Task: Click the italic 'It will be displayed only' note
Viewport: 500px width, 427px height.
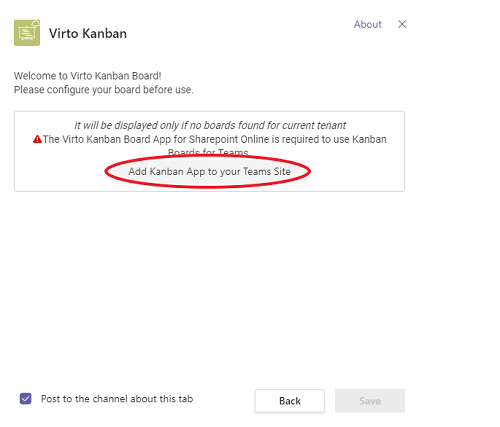Action: pyautogui.click(x=210, y=125)
